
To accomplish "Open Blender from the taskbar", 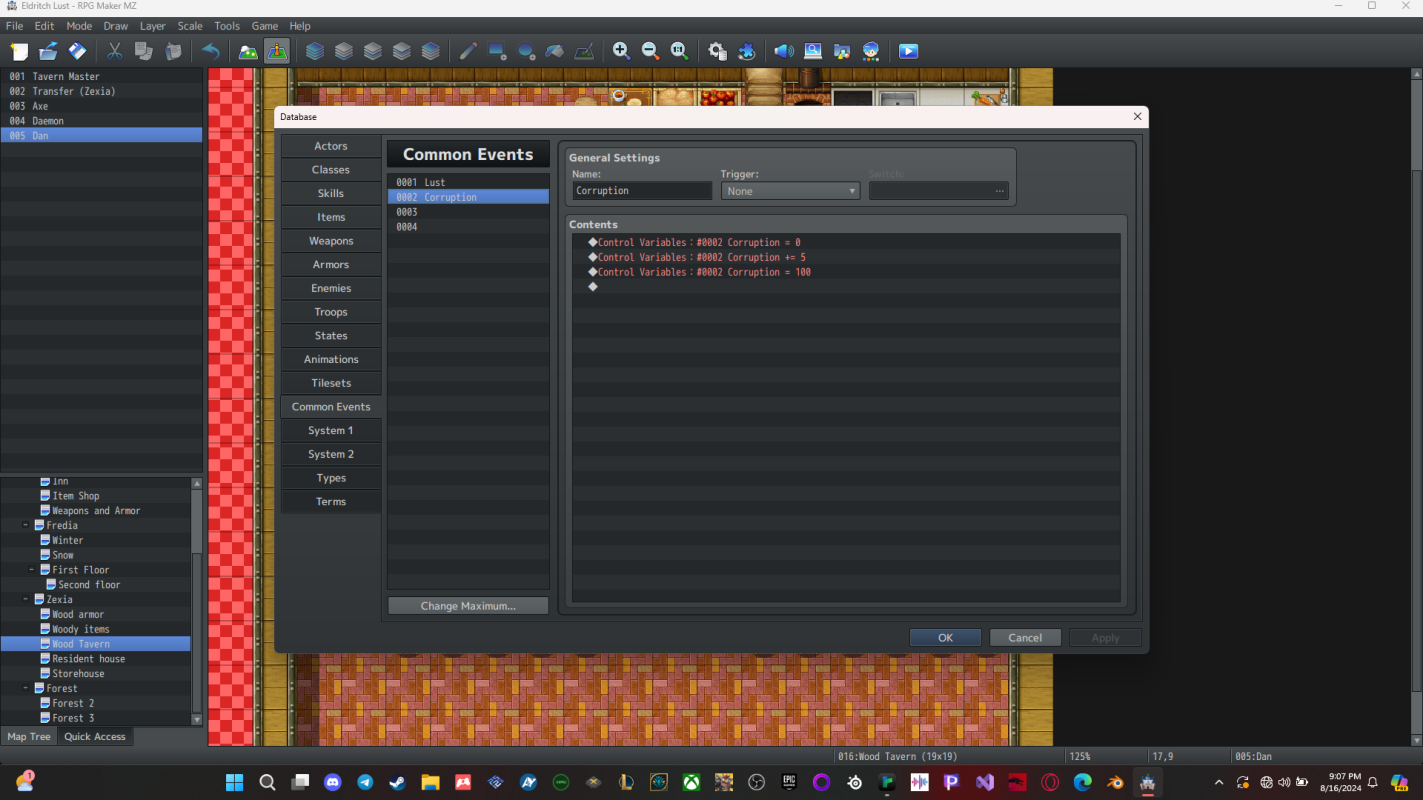I will [1115, 782].
